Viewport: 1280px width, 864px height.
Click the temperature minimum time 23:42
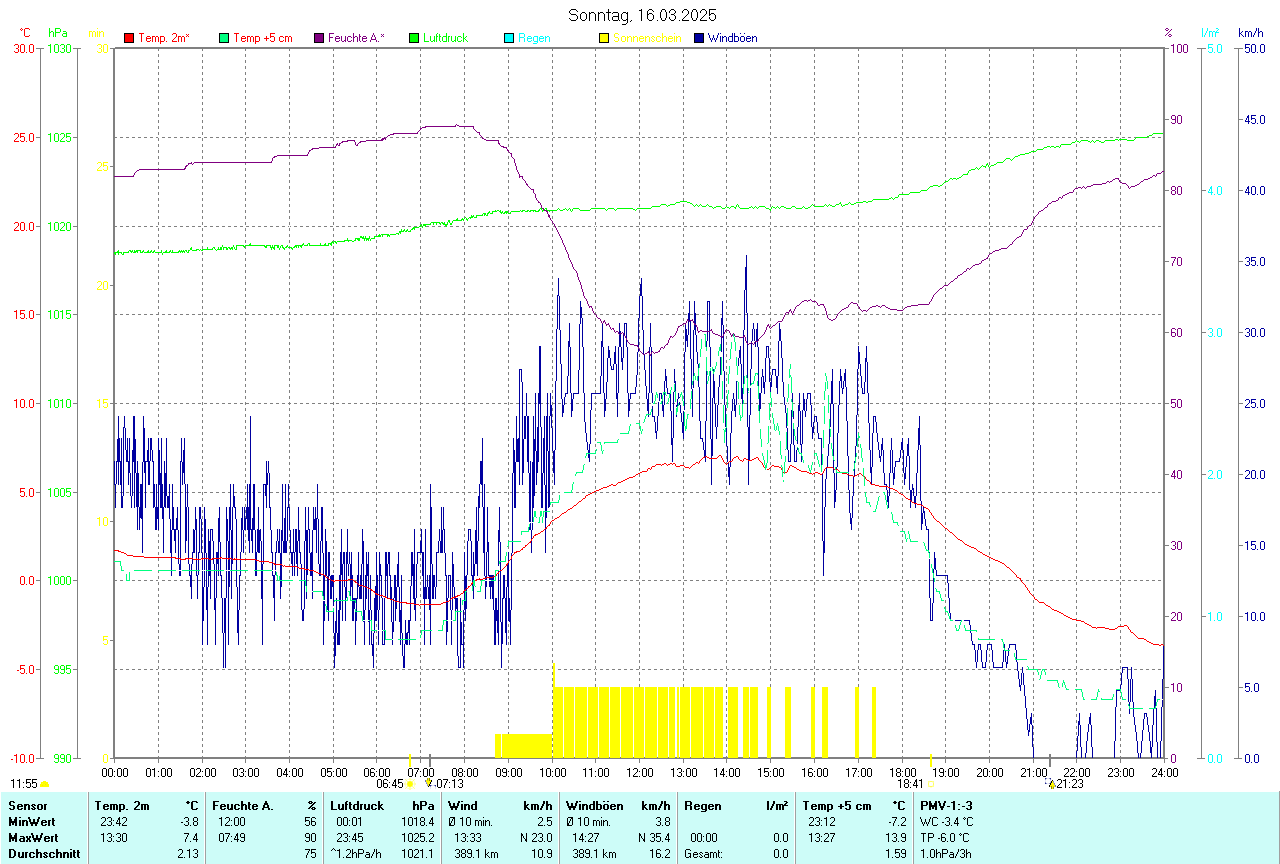coord(114,822)
